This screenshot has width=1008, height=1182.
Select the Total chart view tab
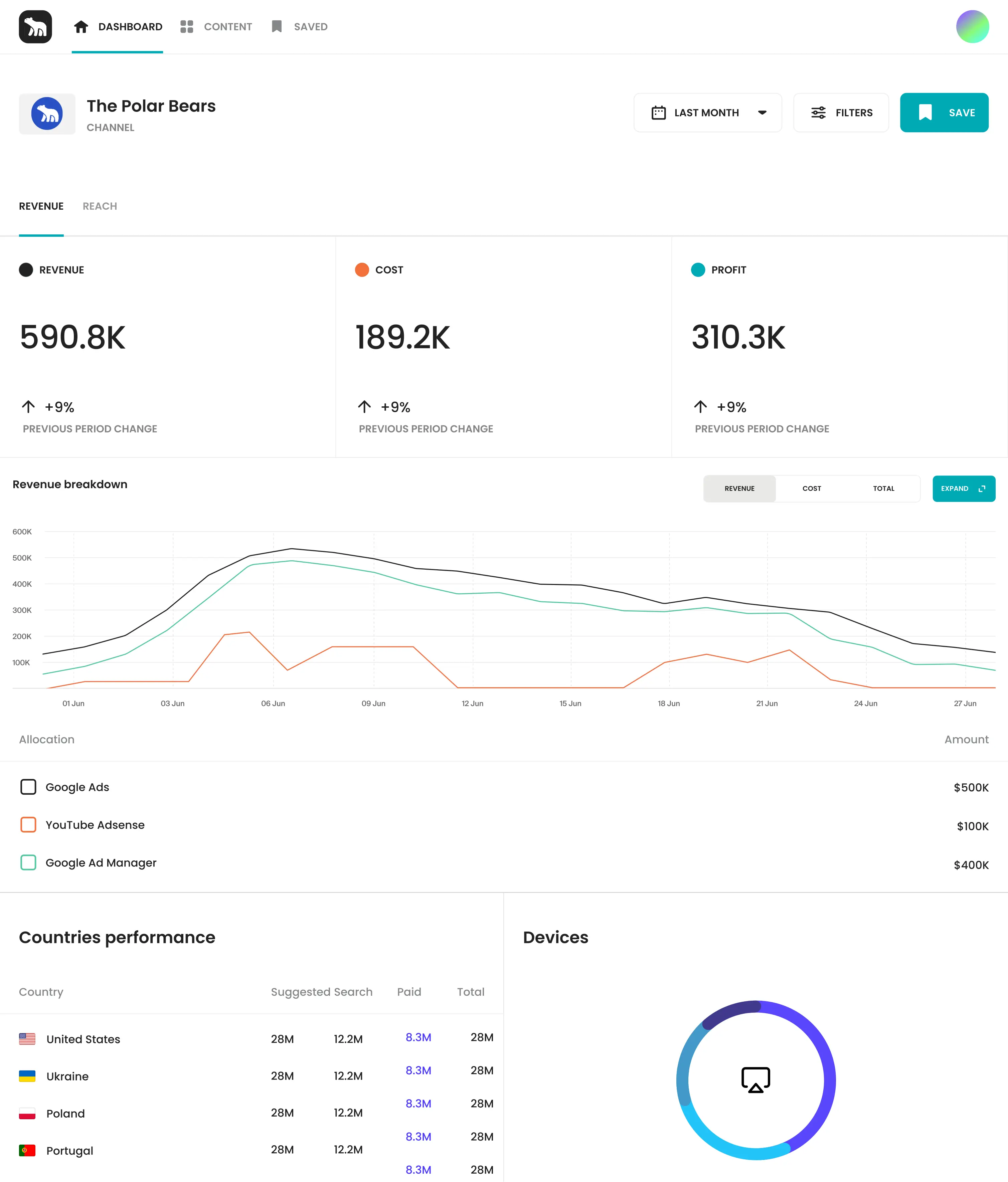[x=883, y=489]
